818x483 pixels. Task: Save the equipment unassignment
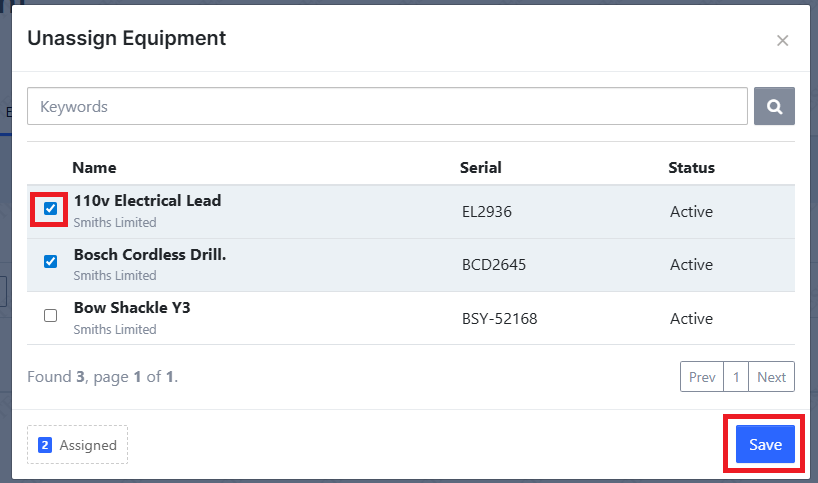pyautogui.click(x=765, y=444)
